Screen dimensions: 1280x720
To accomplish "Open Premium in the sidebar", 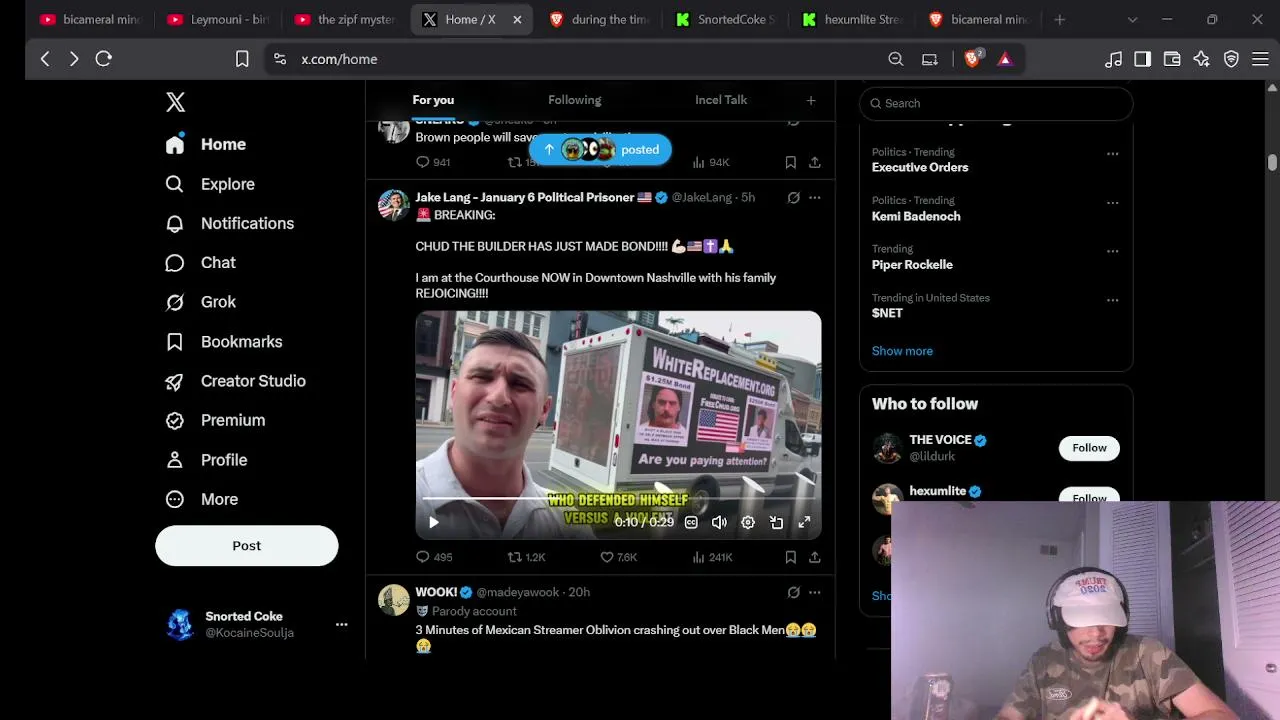I will (215, 420).
